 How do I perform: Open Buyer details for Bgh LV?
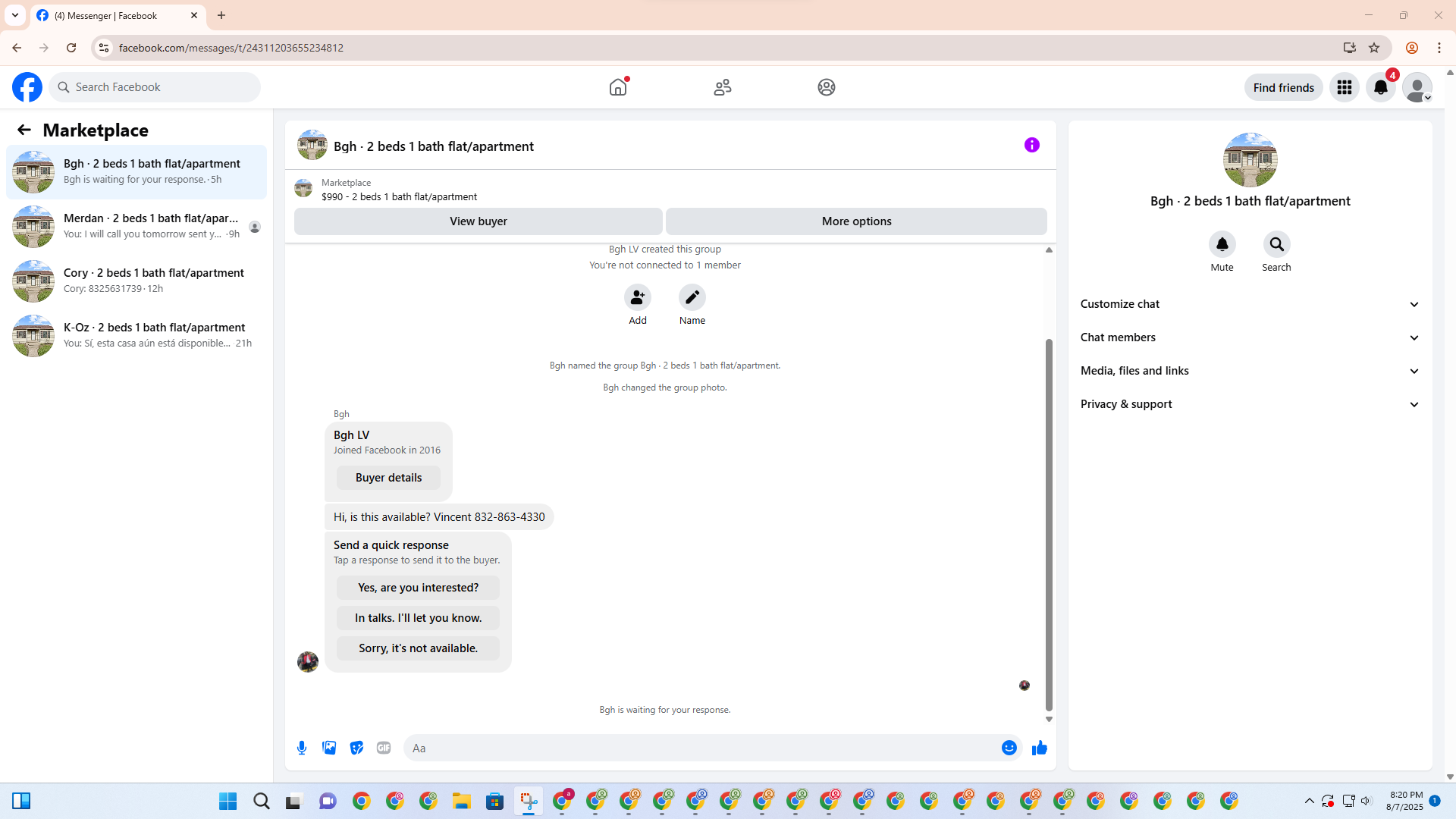[388, 478]
